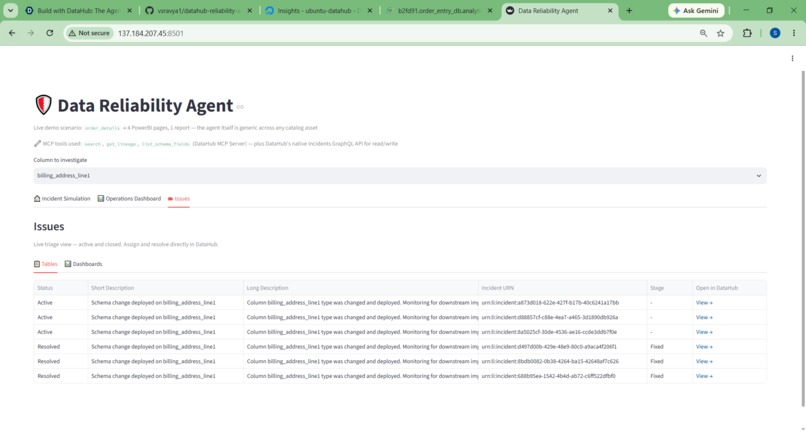The image size is (806, 432).
Task: Open View link for incident d497d00b
Action: 704,347
